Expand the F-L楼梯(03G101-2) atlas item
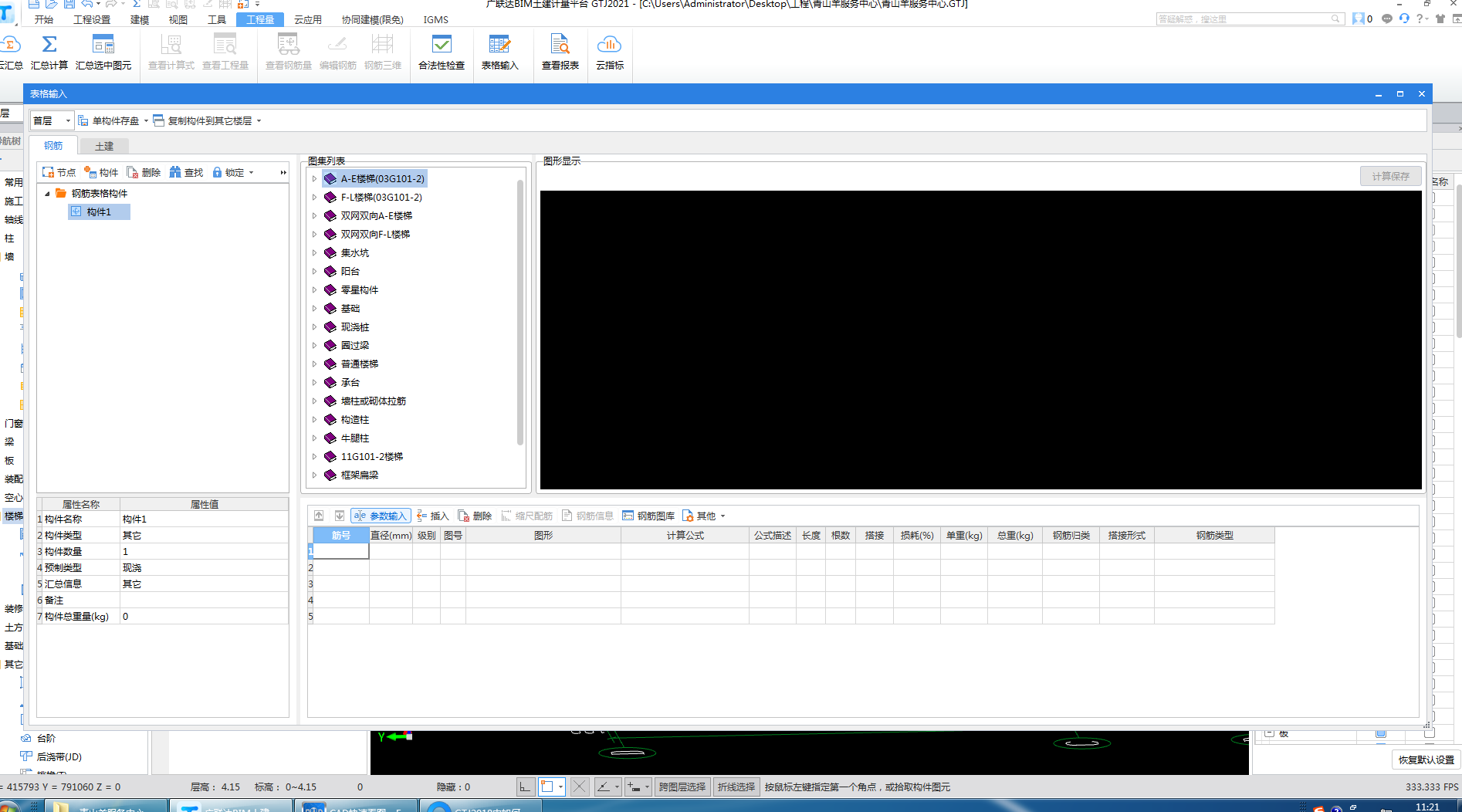The height and width of the screenshot is (812, 1462). click(314, 197)
